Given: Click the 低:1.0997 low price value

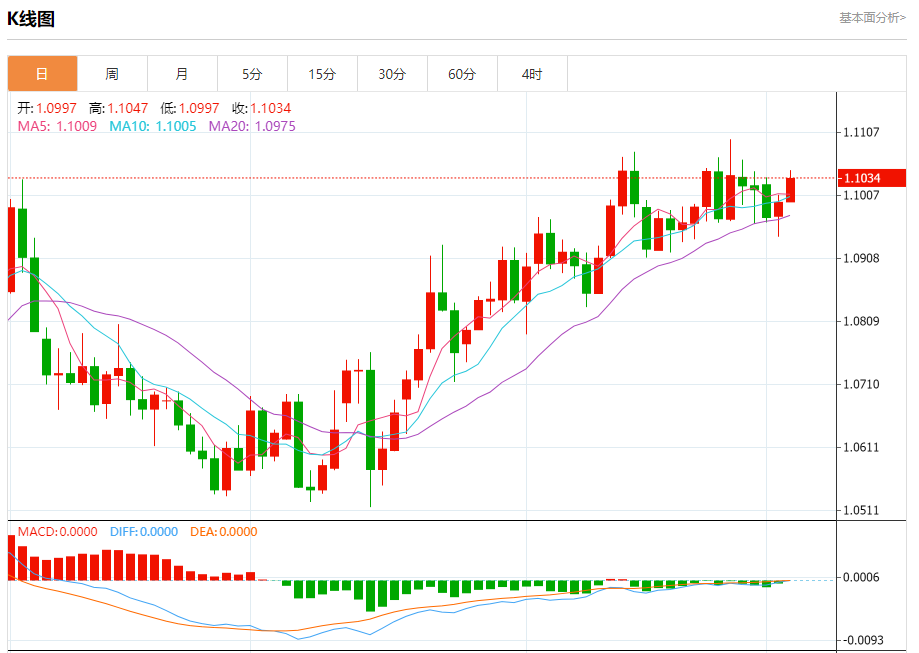Looking at the screenshot, I should [x=190, y=108].
